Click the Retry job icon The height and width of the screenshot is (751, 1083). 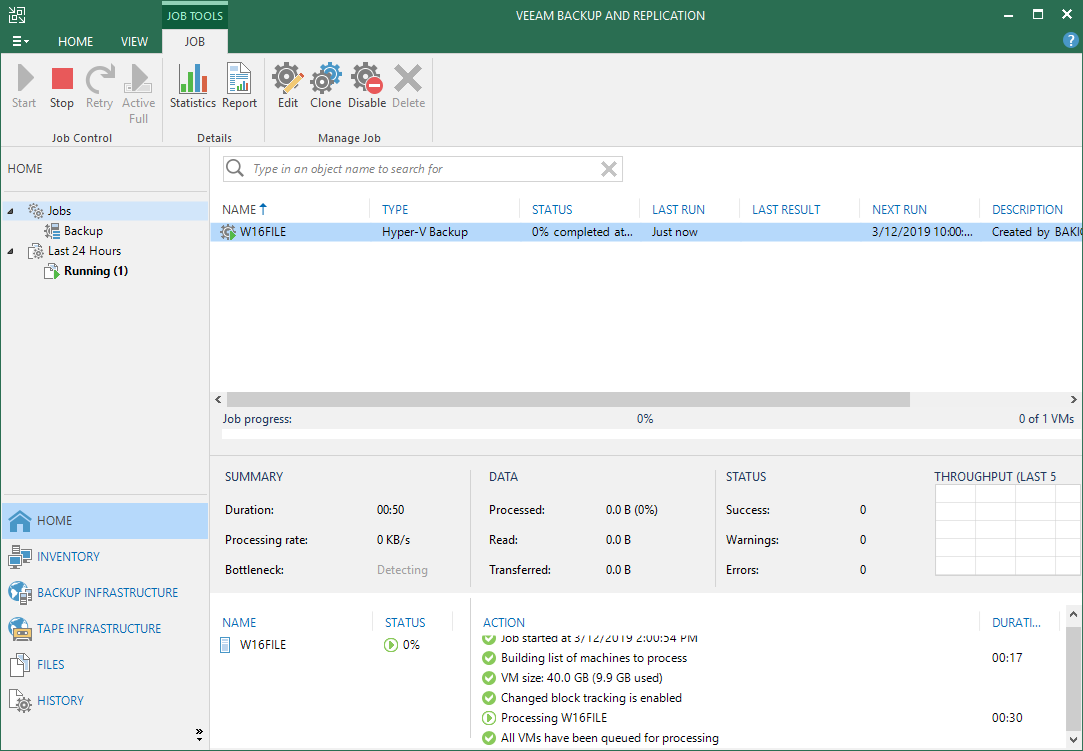[99, 86]
